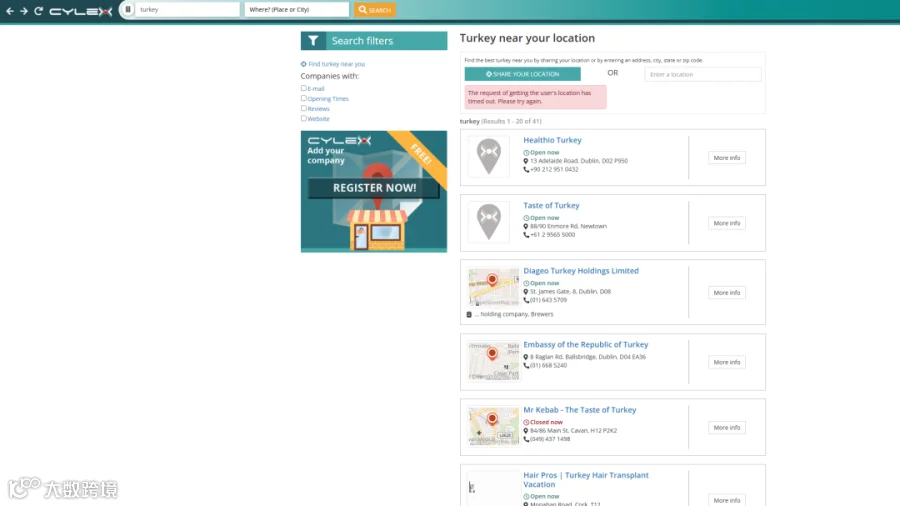The height and width of the screenshot is (506, 900).
Task: Click Register Now in Cylex ad banner
Action: click(374, 188)
